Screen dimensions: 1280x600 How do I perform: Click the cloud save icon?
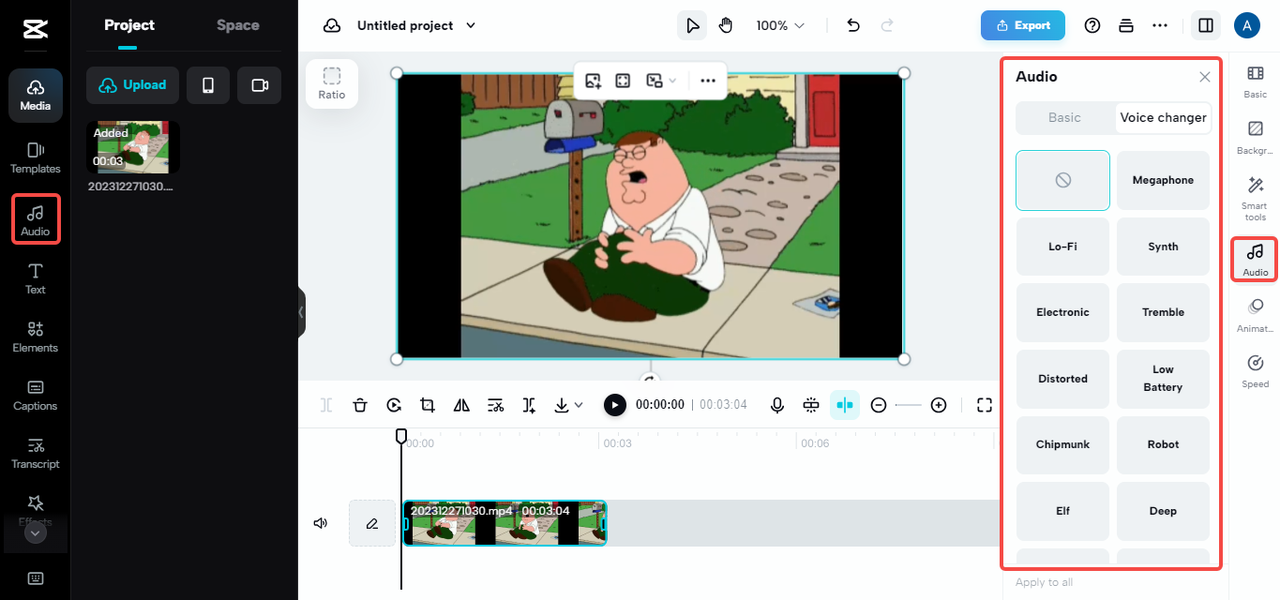[x=332, y=25]
